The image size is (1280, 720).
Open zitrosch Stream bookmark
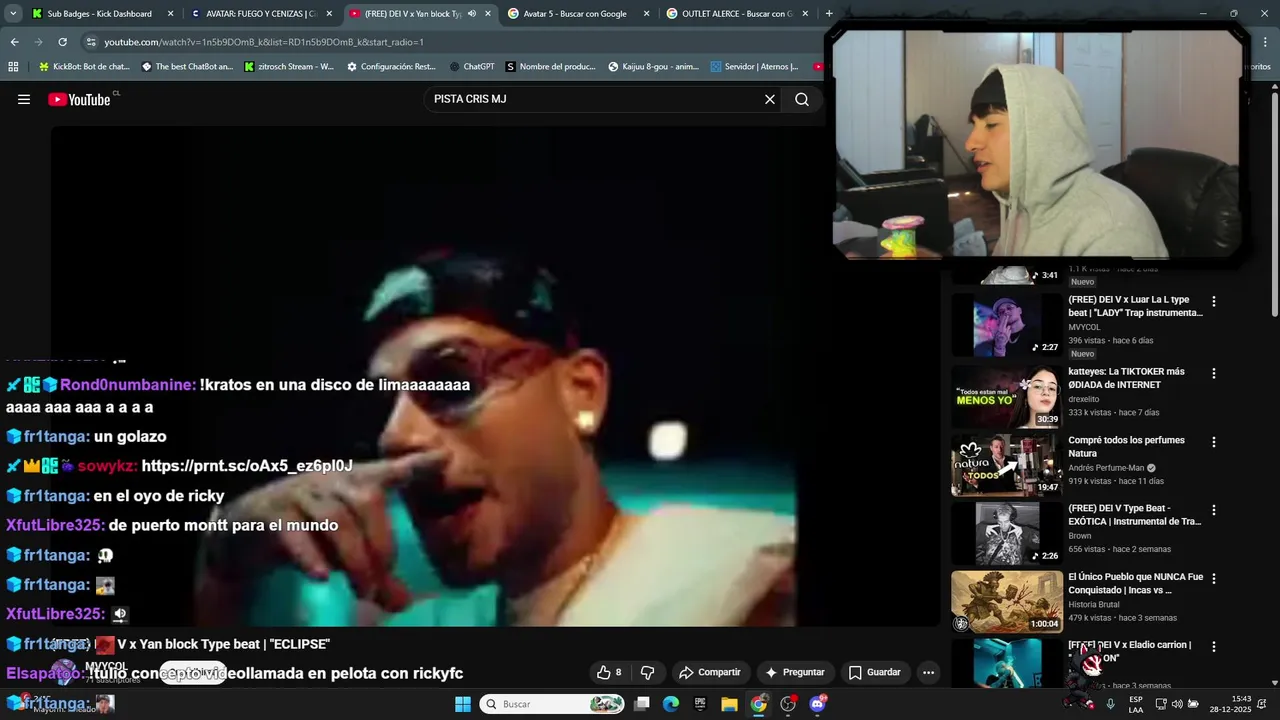(289, 67)
